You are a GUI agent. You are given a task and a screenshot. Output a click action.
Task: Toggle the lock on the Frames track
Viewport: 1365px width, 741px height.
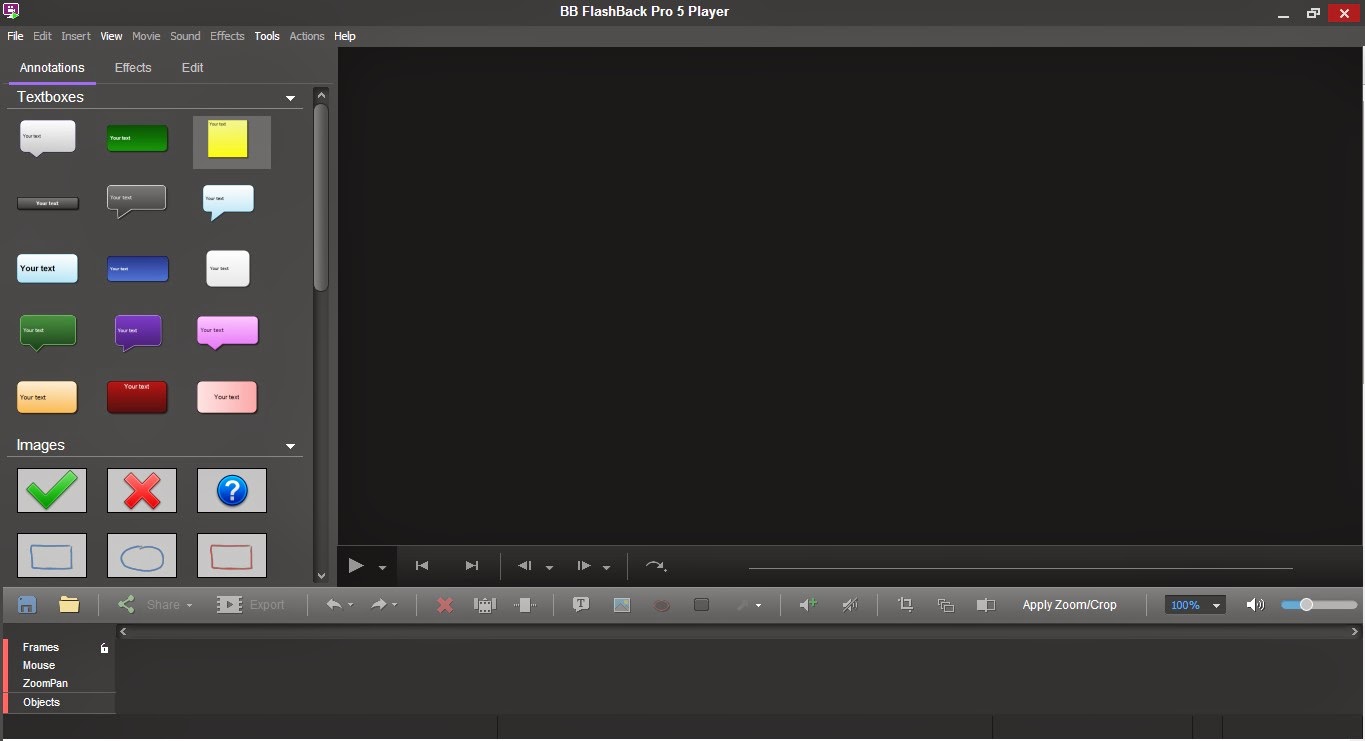coord(104,648)
